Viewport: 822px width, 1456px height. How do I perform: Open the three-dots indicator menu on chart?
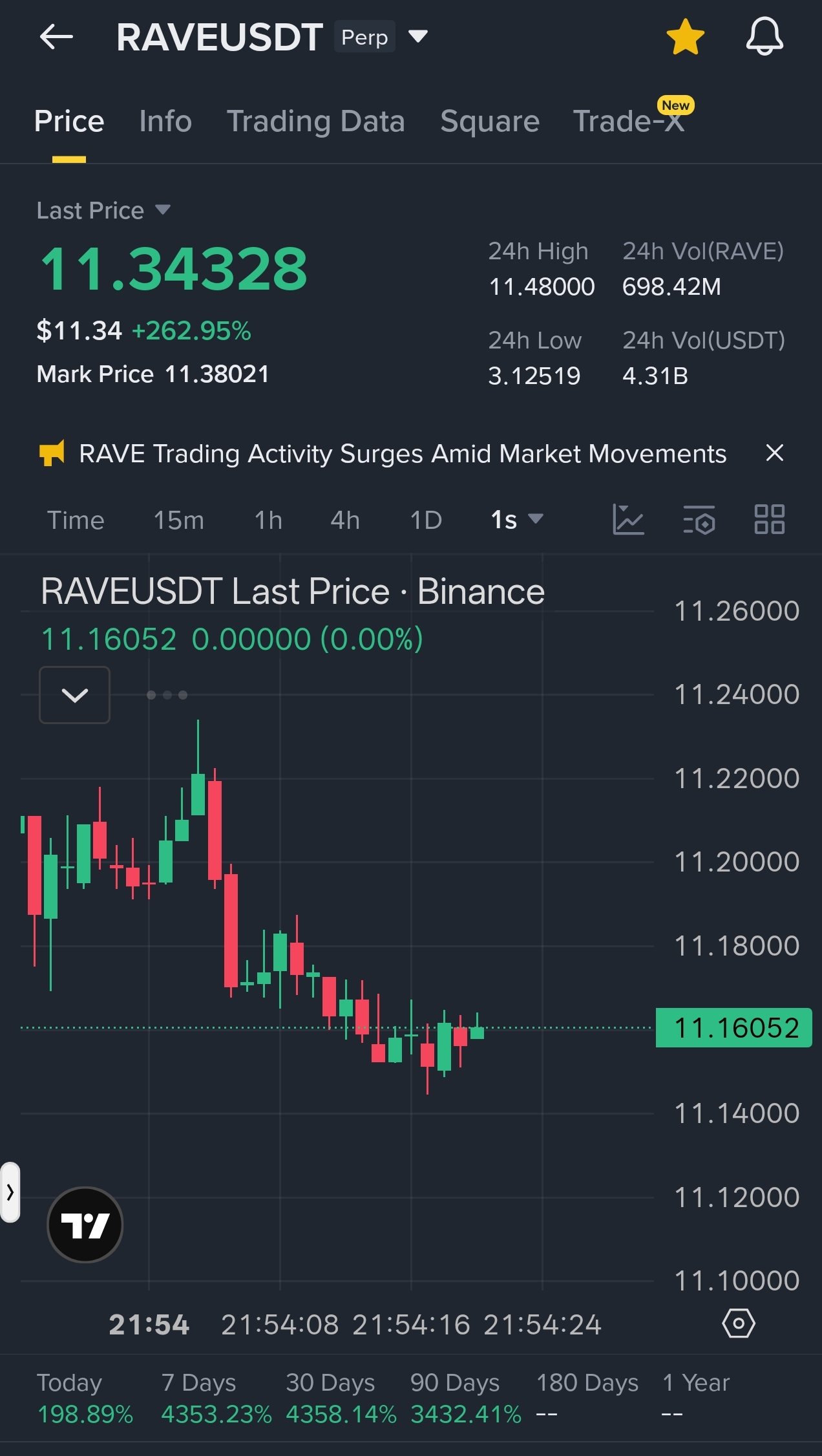167,695
